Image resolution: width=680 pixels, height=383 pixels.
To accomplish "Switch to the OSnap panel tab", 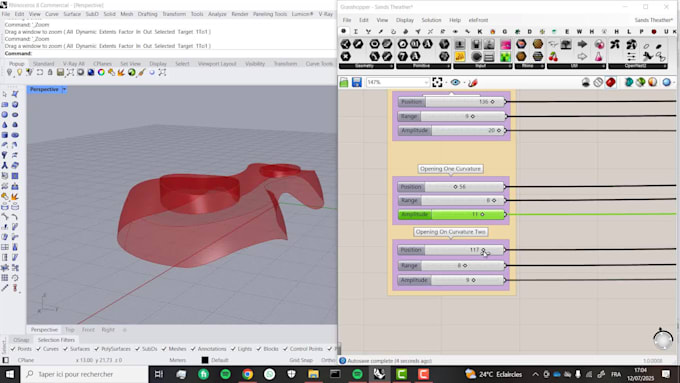I will coord(21,340).
